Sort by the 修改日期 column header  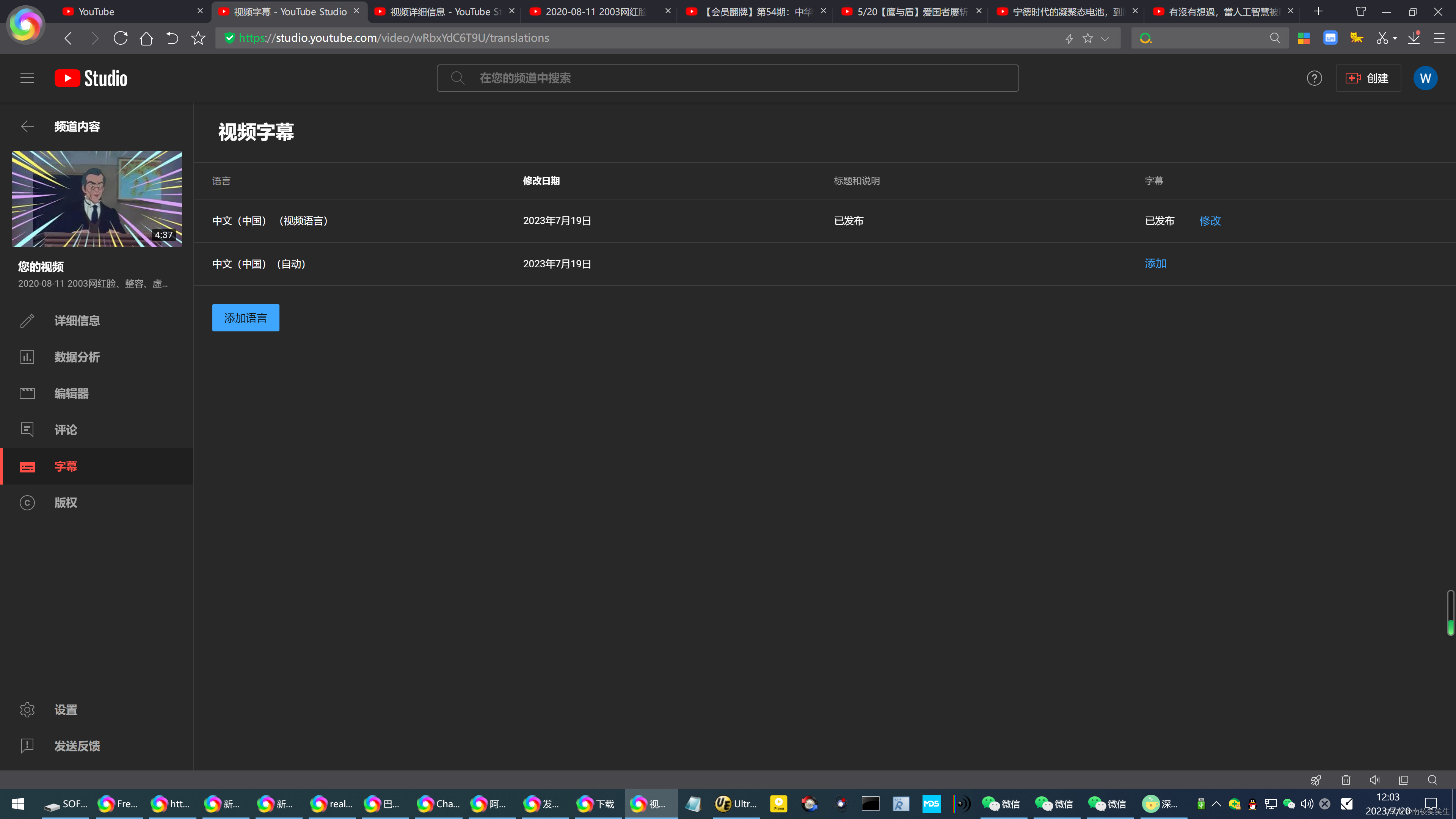click(x=541, y=181)
